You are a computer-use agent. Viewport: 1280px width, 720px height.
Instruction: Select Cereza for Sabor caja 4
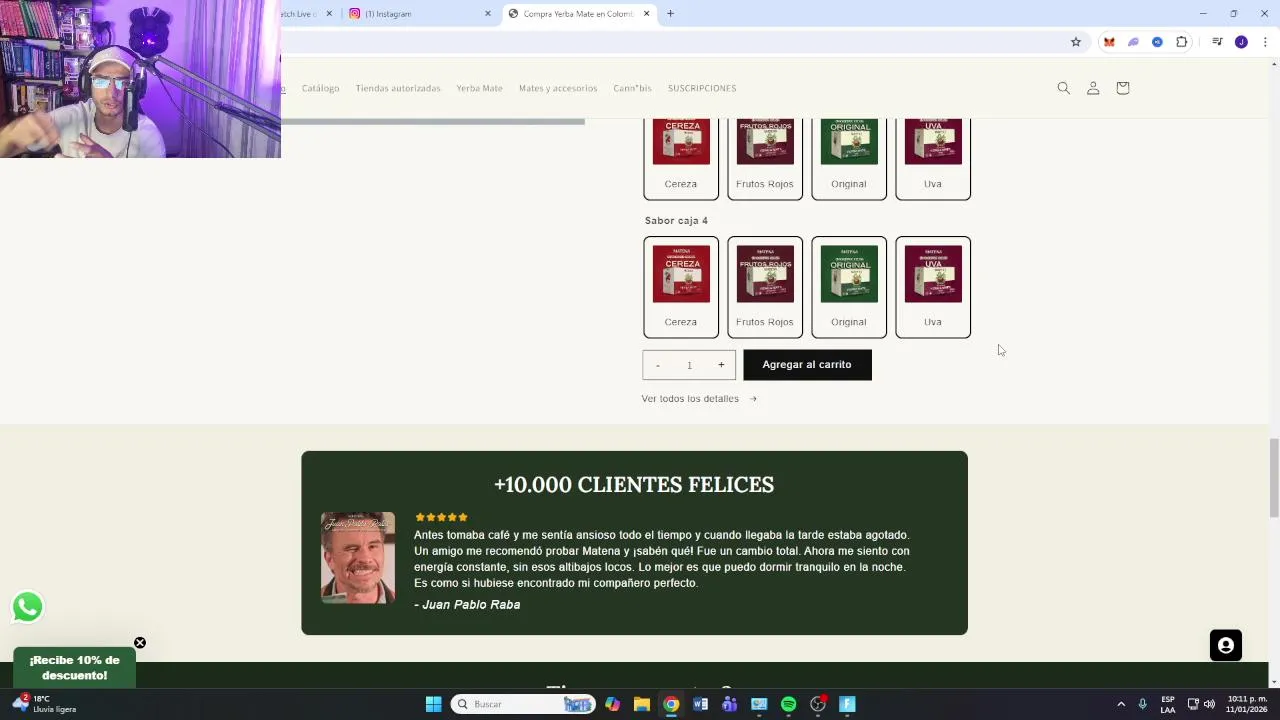pyautogui.click(x=681, y=287)
